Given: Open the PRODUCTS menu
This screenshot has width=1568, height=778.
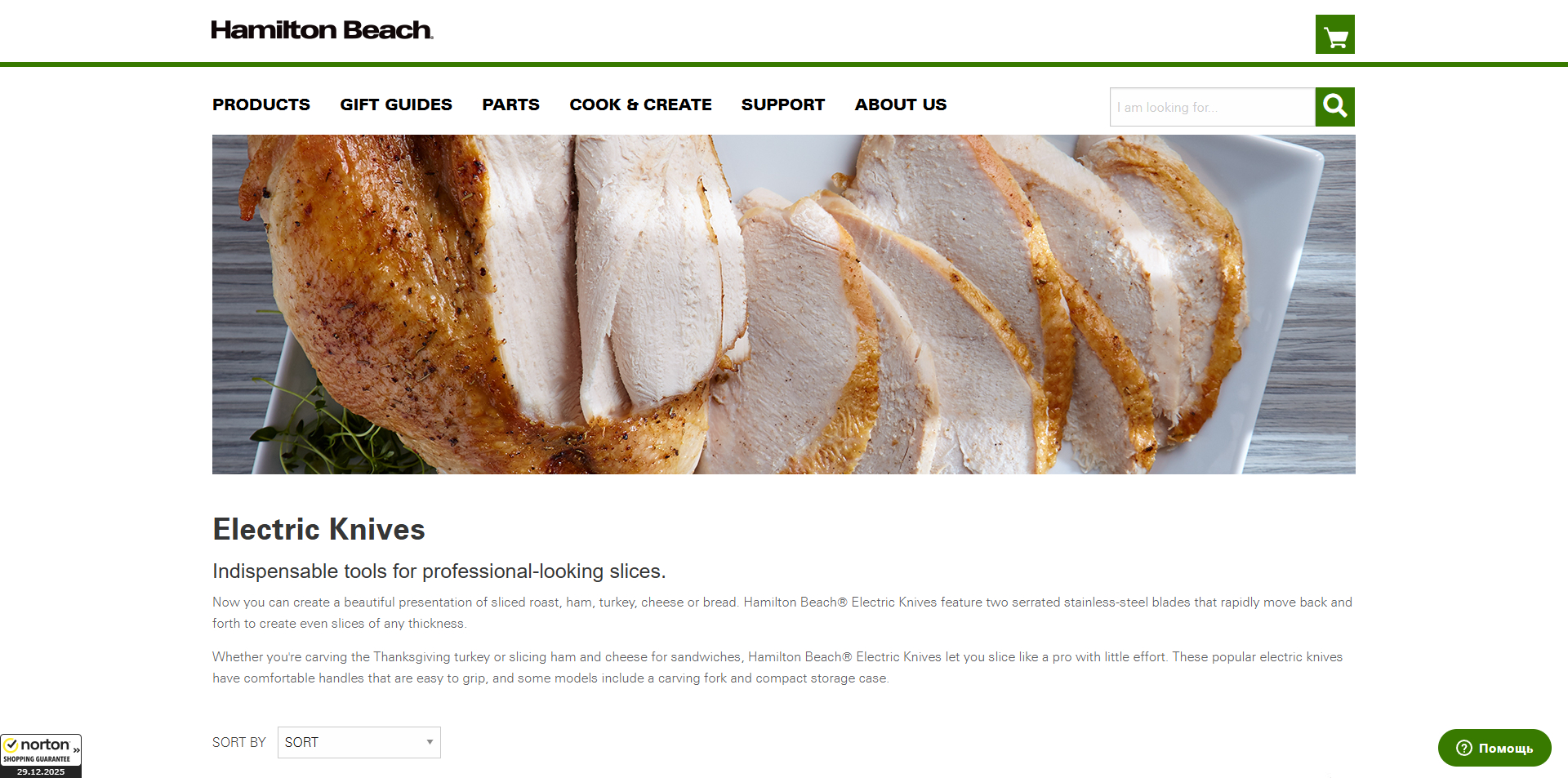Looking at the screenshot, I should 261,104.
